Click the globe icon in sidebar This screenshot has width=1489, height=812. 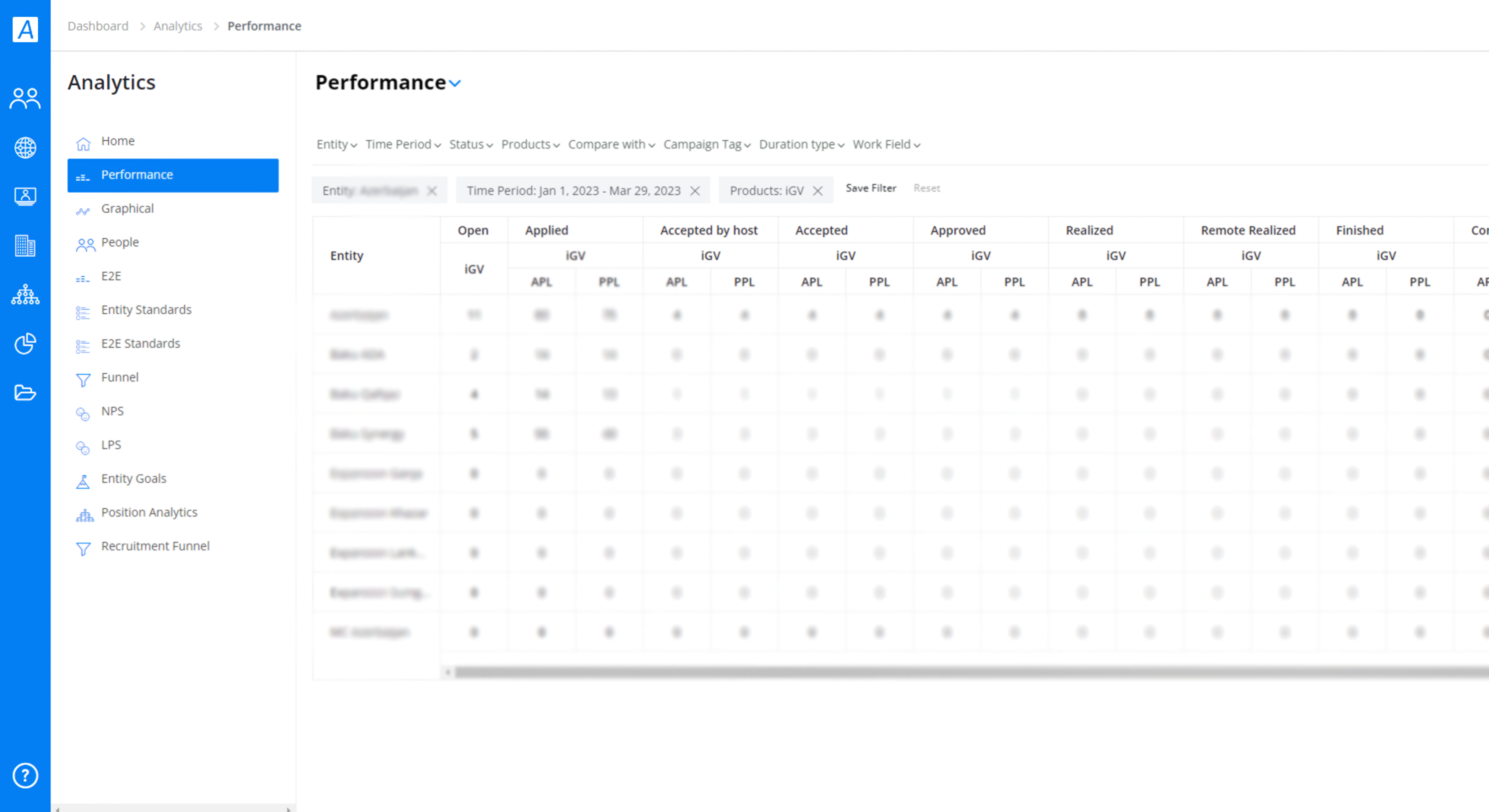point(25,148)
